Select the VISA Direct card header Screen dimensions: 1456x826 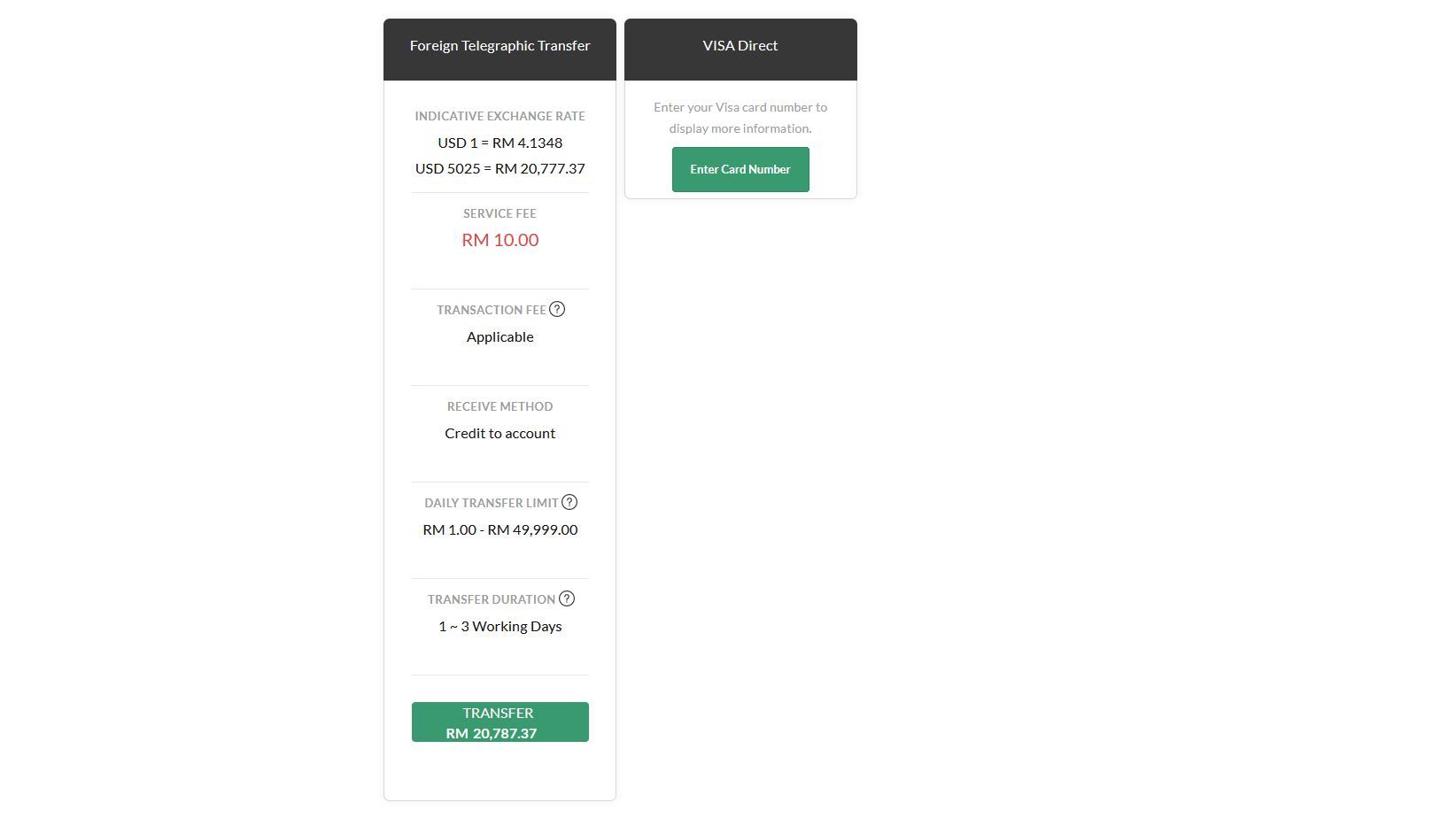tap(740, 46)
